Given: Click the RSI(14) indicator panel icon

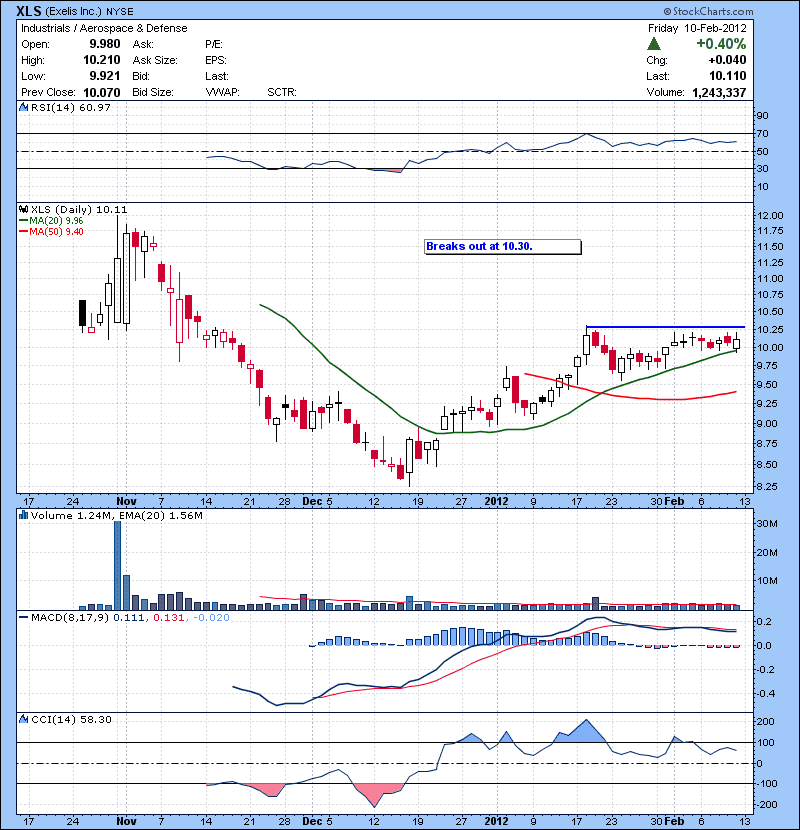Looking at the screenshot, I should click(23, 107).
